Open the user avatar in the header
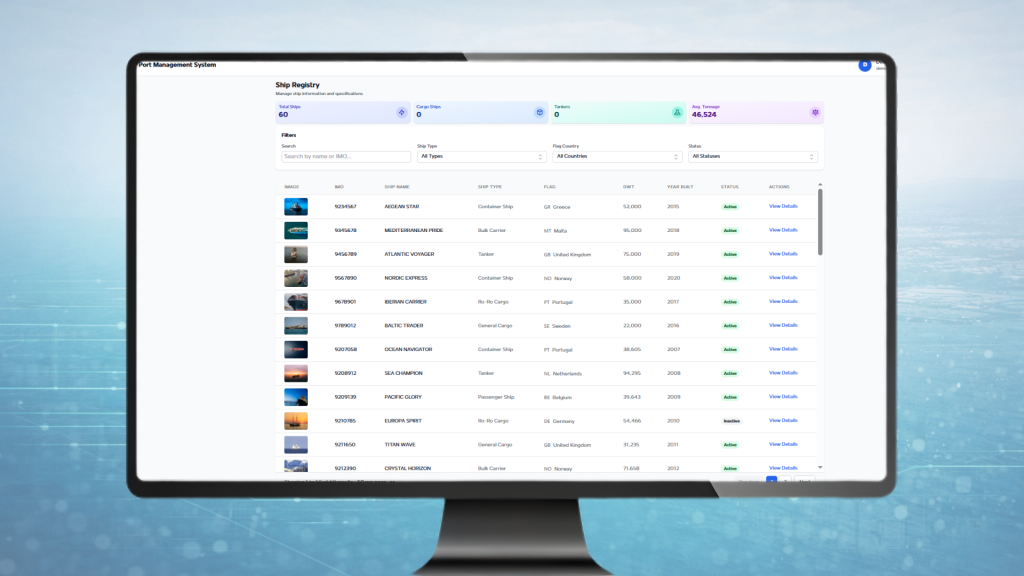Screen dimensions: 1024x576 pos(865,65)
